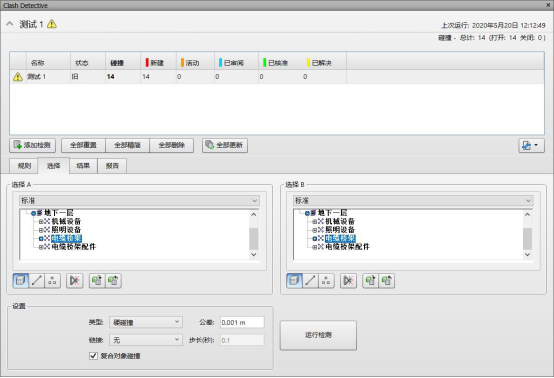The image size is (554, 378).
Task: Expand 照明设备 node in Selection B tree
Action: [314, 230]
